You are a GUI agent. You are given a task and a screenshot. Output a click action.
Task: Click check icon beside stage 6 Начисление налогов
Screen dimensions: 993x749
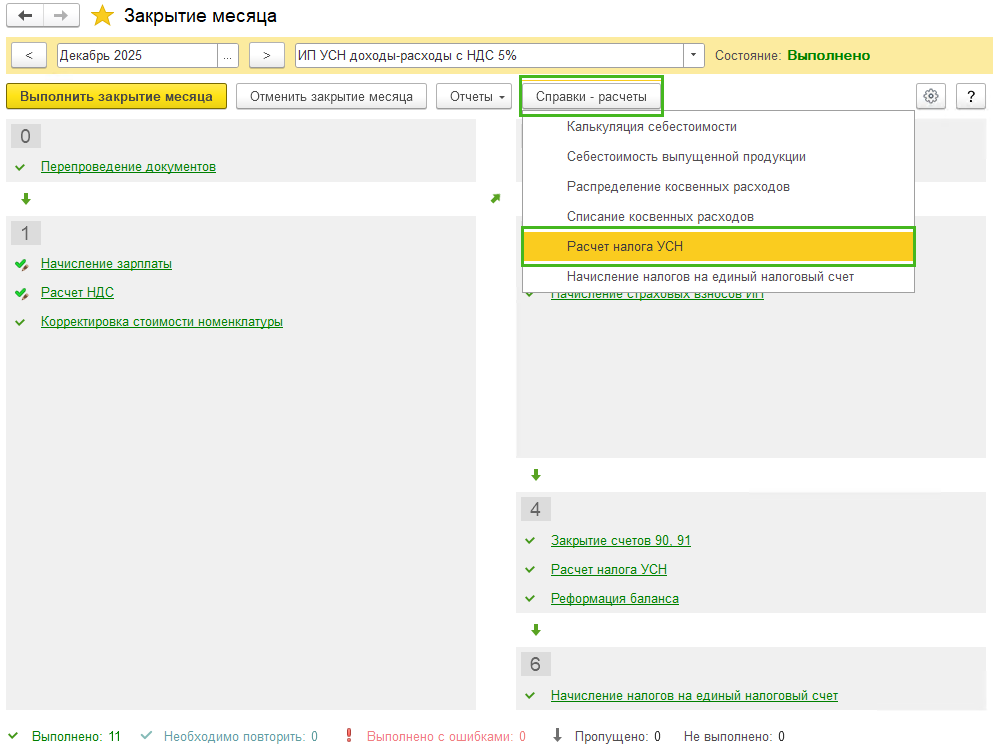(x=530, y=696)
